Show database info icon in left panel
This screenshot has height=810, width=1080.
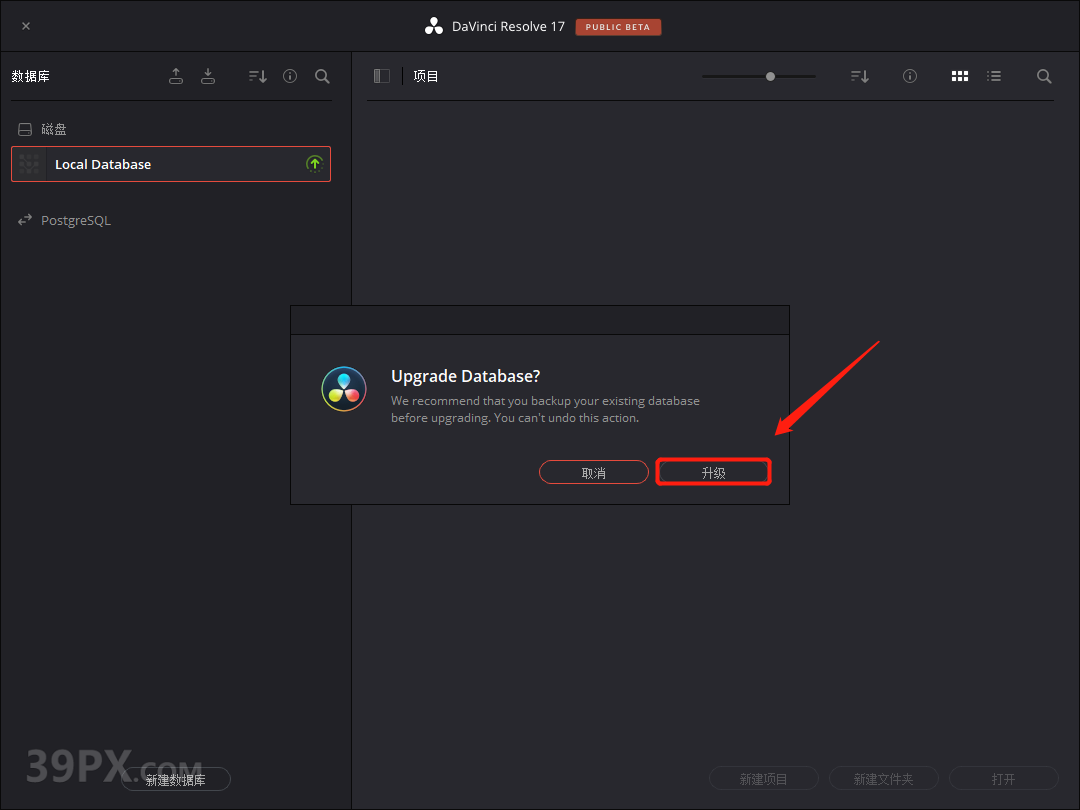click(x=290, y=76)
